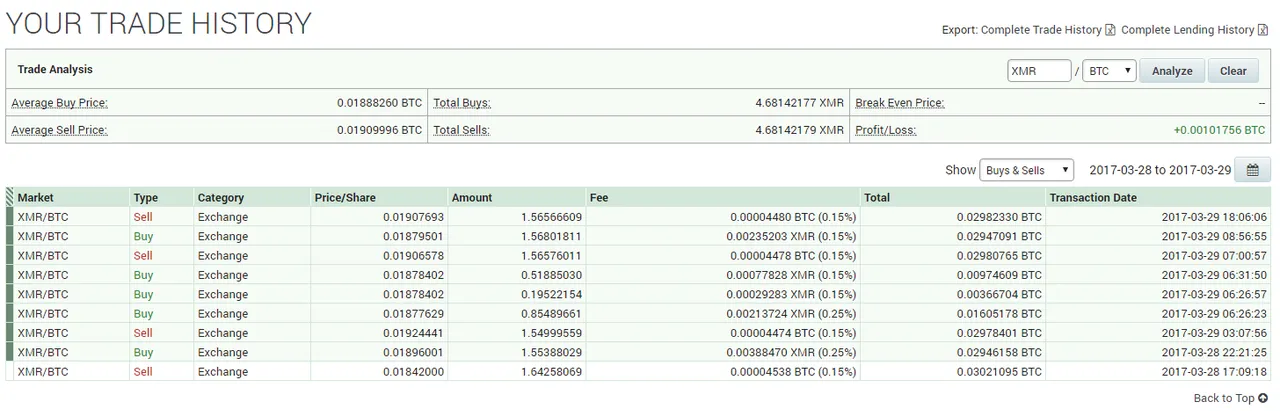1280x411 pixels.
Task: Click the price 0.01906578 cell
Action: coord(378,256)
